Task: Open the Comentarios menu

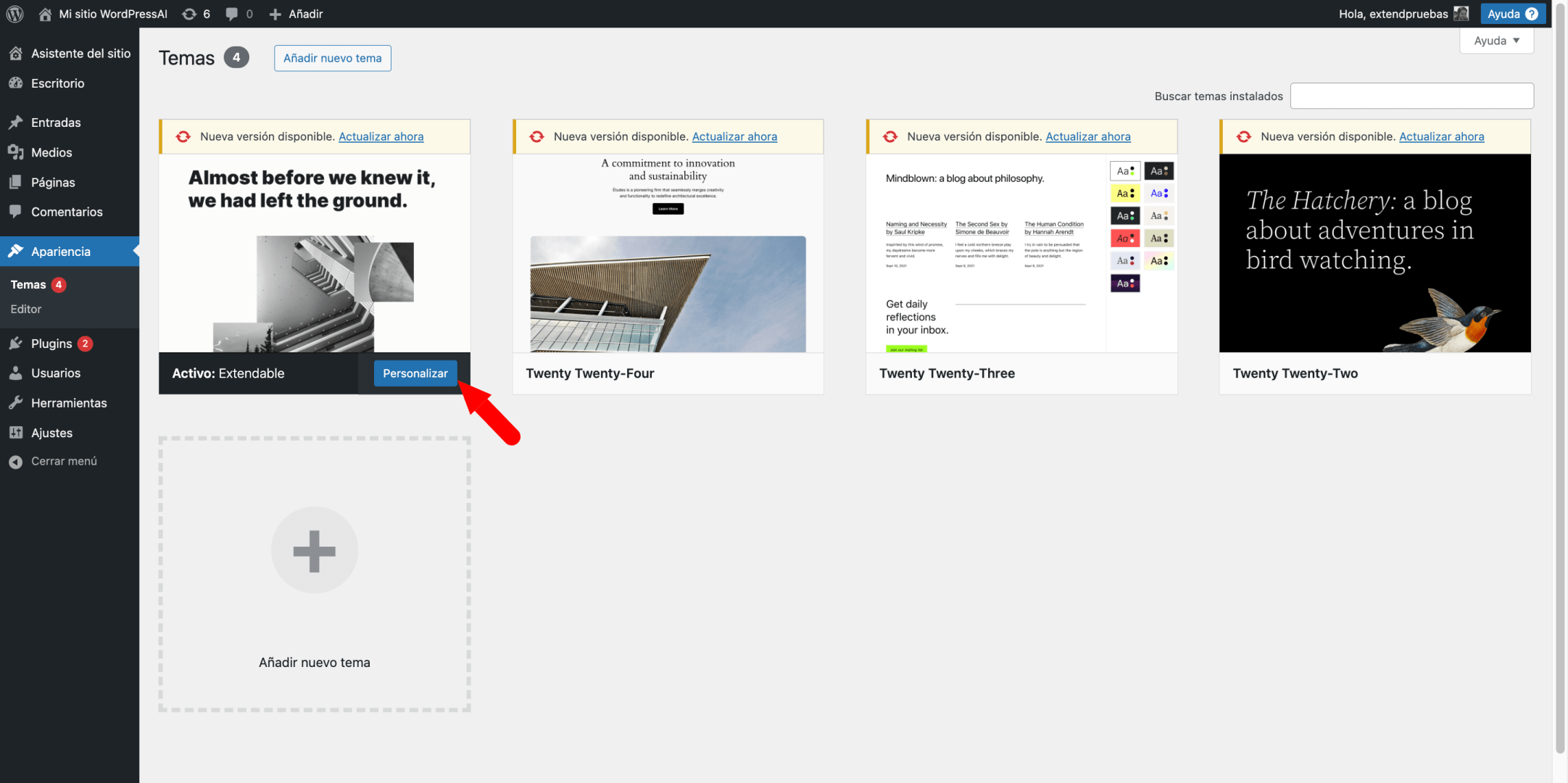Action: coord(67,212)
